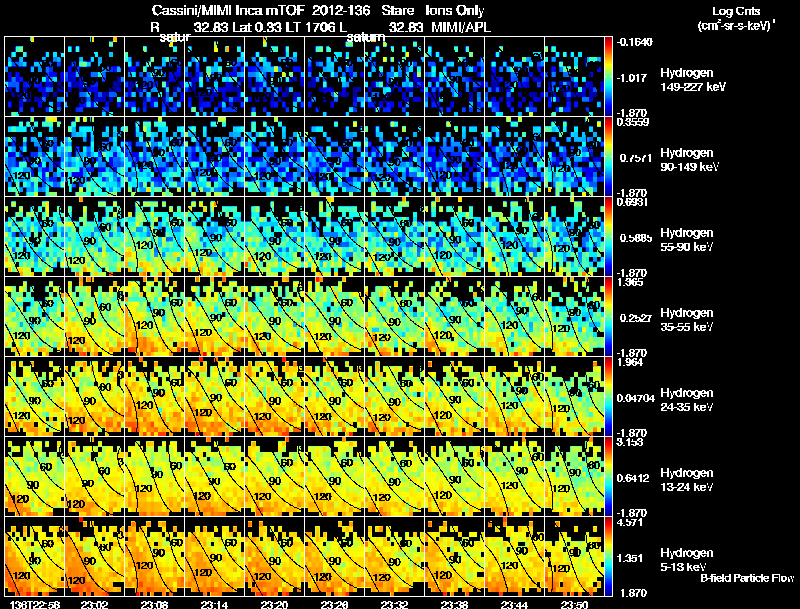Image resolution: width=800 pixels, height=609 pixels.
Task: Click the Hydrogen 149-227 keV label
Action: pos(692,80)
